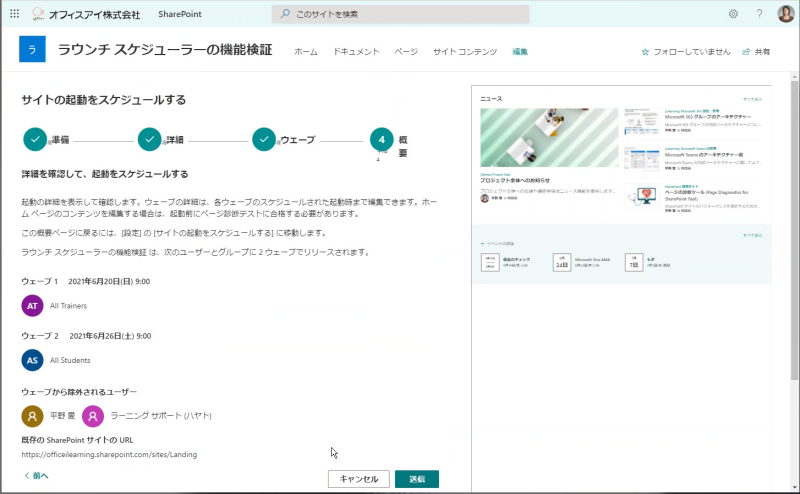
Task: Select the 詳細 completed step circle
Action: click(149, 139)
